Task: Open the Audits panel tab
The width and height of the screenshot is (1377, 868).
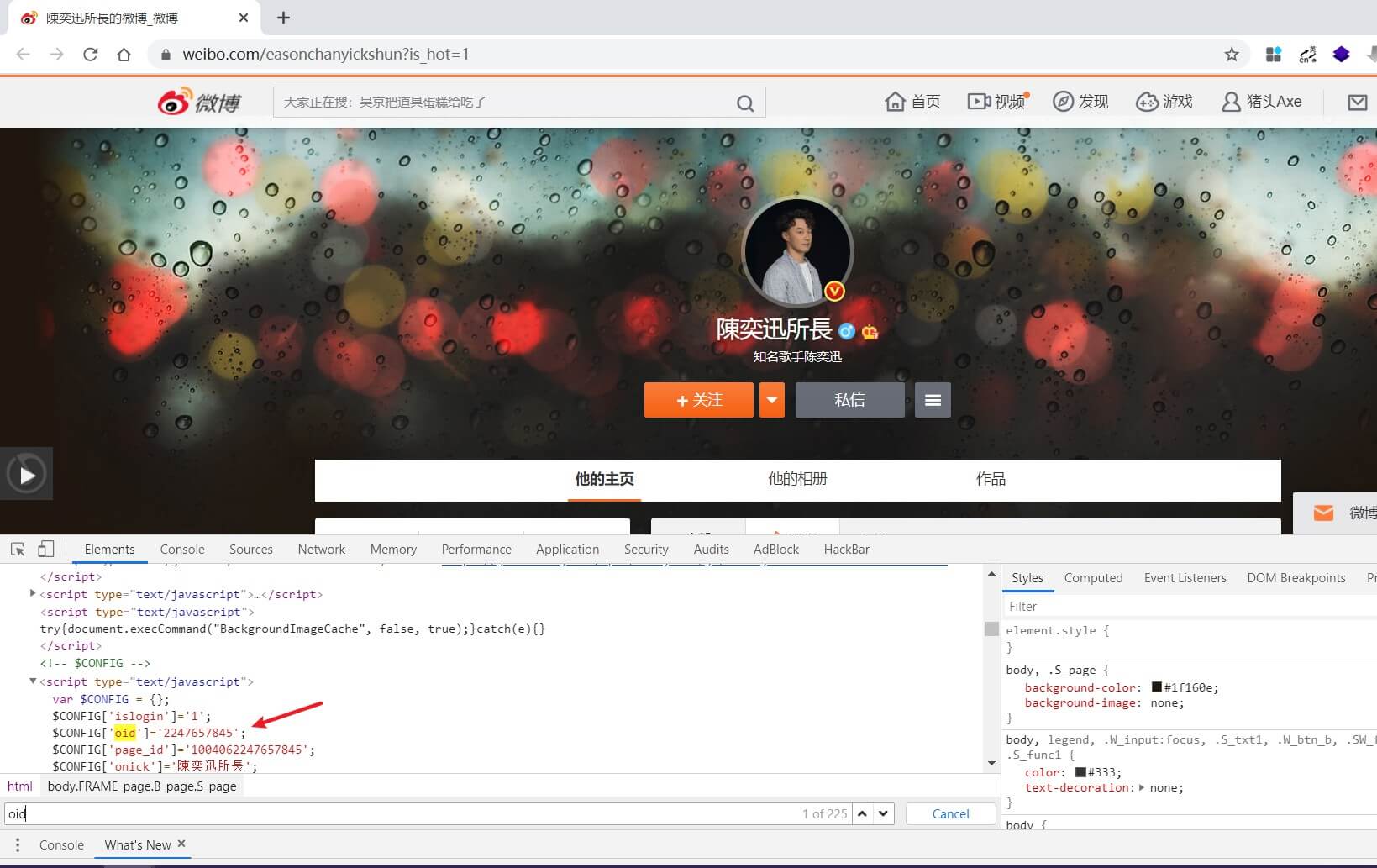Action: (712, 550)
